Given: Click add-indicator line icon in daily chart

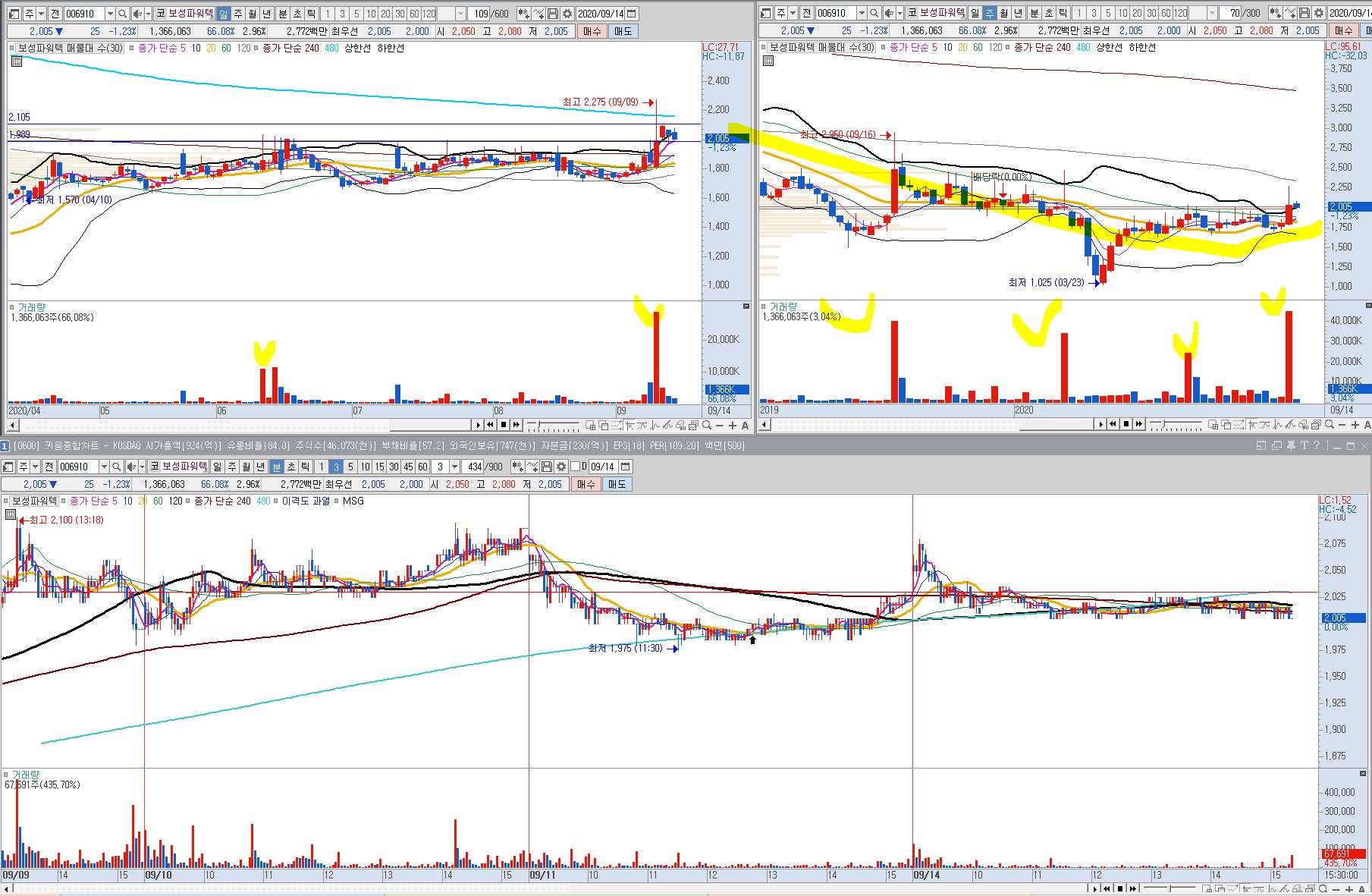Looking at the screenshot, I should pos(538,14).
